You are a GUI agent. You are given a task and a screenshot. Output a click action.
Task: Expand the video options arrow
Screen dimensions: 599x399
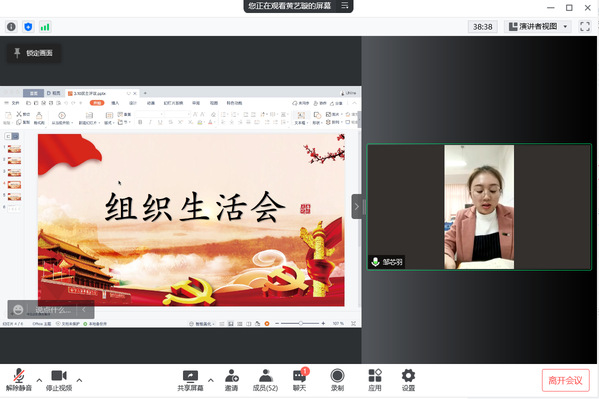[79, 380]
